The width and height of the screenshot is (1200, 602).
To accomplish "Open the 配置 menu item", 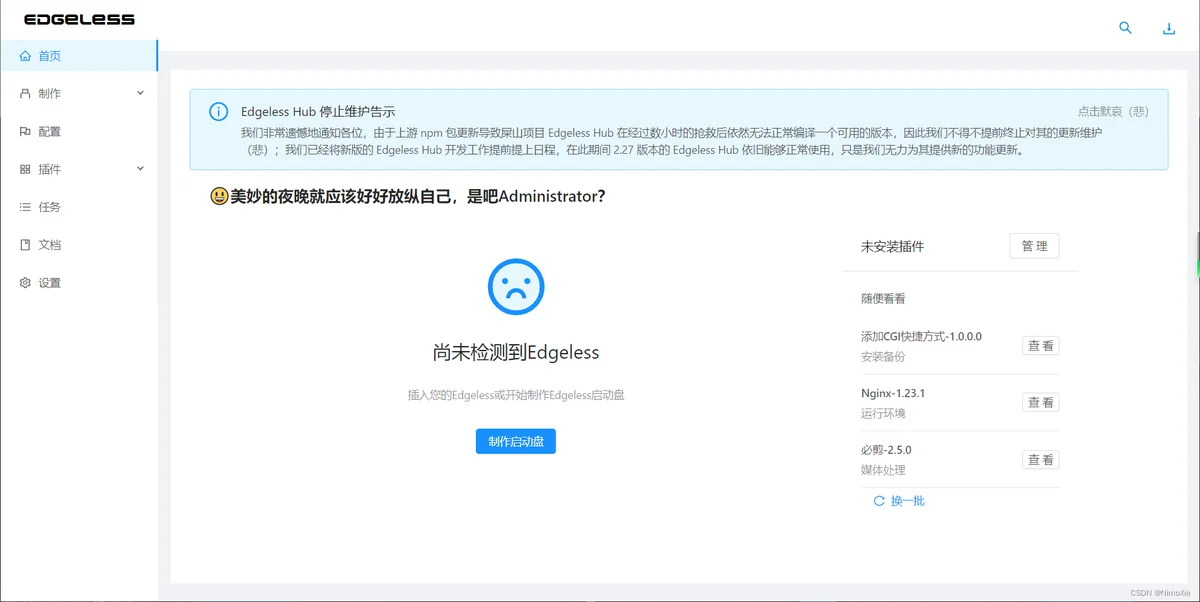I will point(49,132).
